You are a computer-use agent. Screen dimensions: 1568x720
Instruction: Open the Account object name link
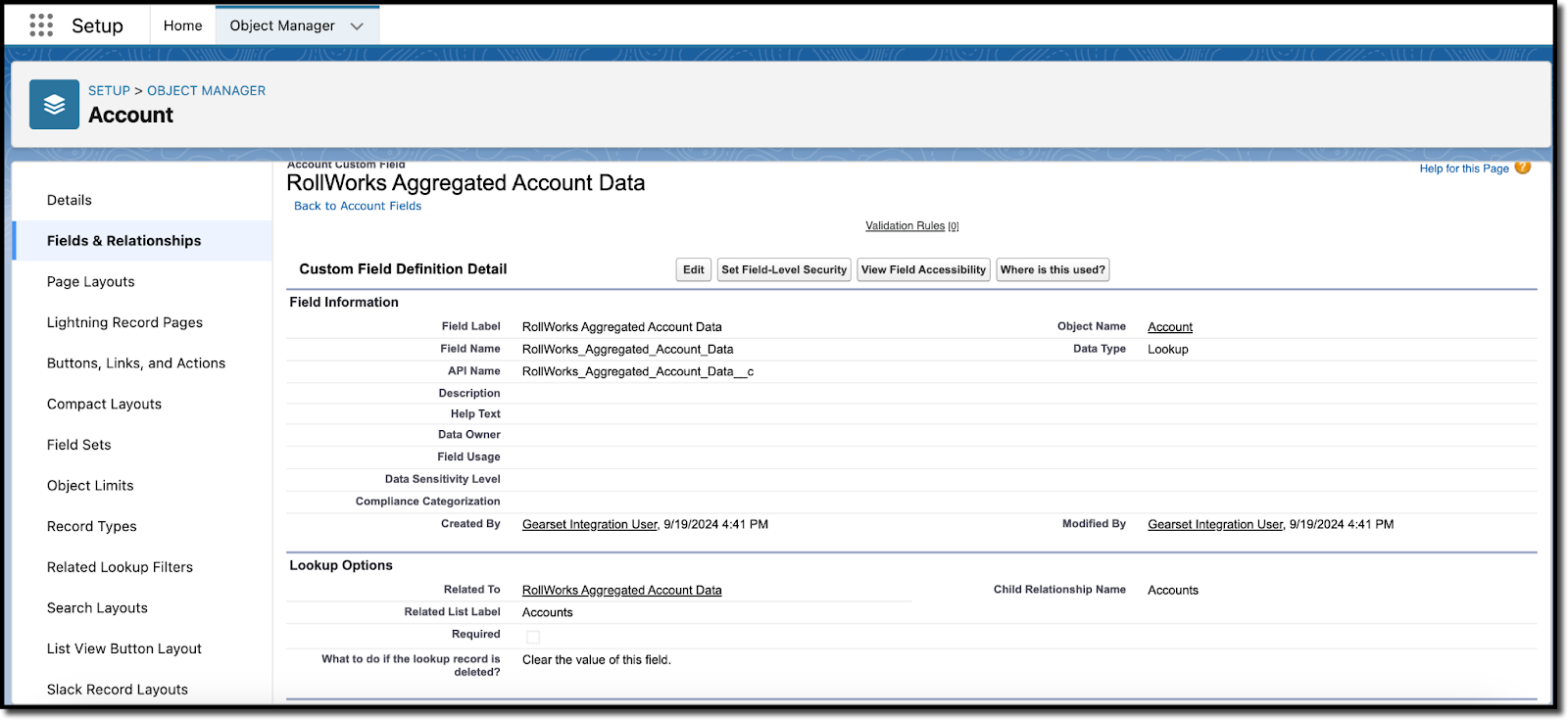[x=1169, y=327]
